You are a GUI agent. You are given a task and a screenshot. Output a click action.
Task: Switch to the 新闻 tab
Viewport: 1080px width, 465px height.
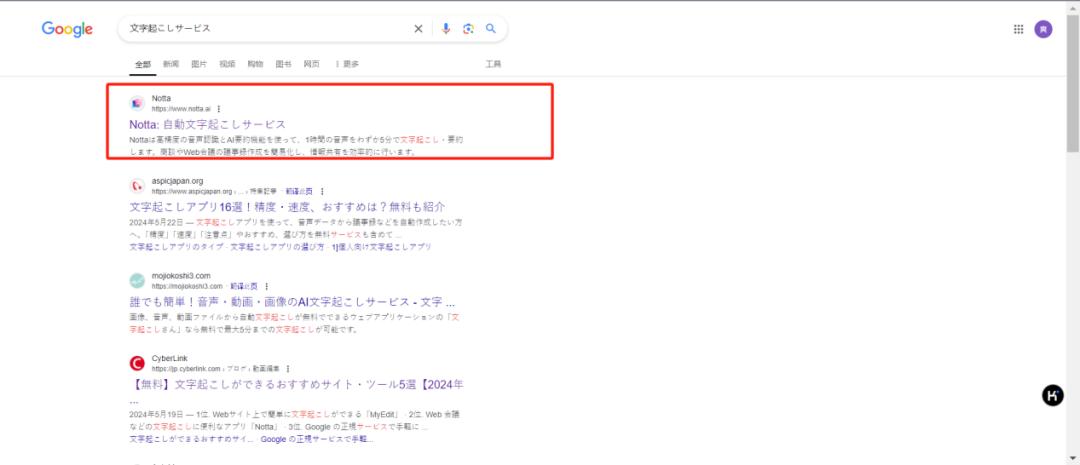[x=171, y=64]
